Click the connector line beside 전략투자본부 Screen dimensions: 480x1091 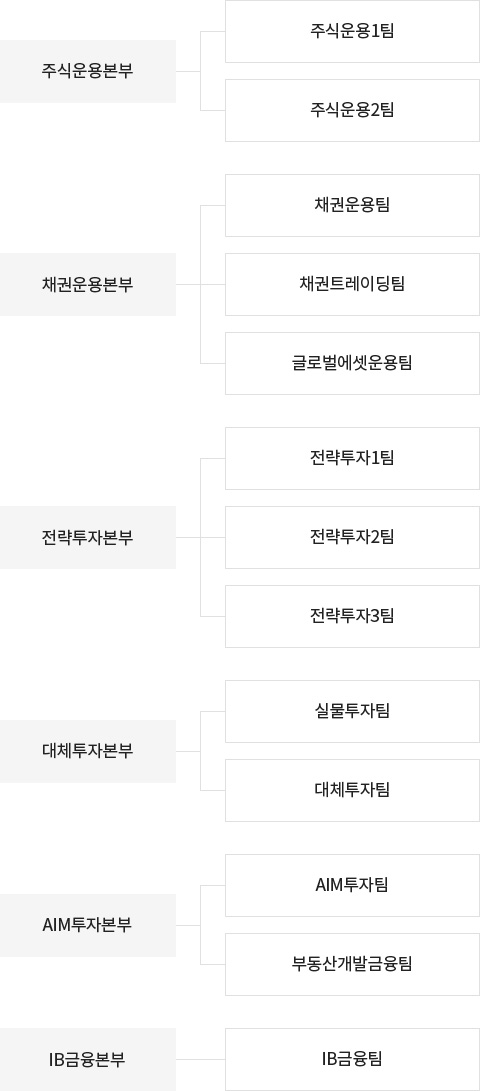click(188, 537)
